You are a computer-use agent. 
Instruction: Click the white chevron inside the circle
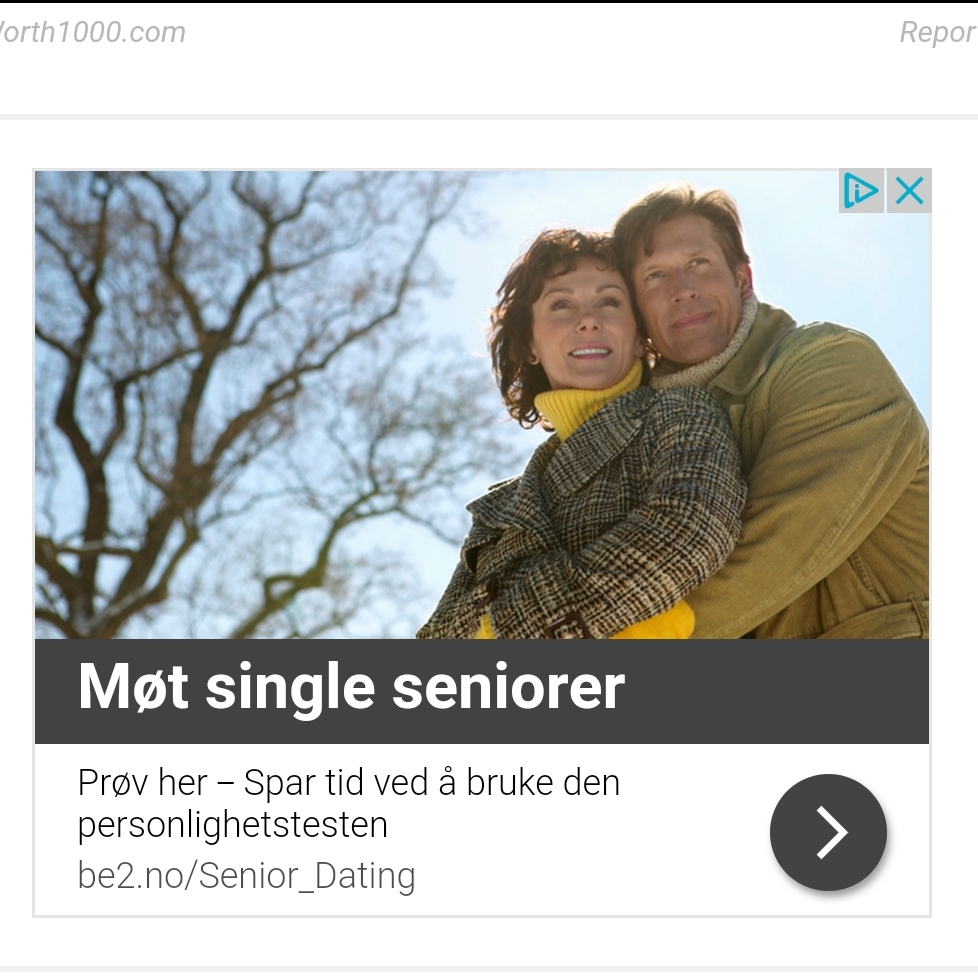click(x=832, y=832)
